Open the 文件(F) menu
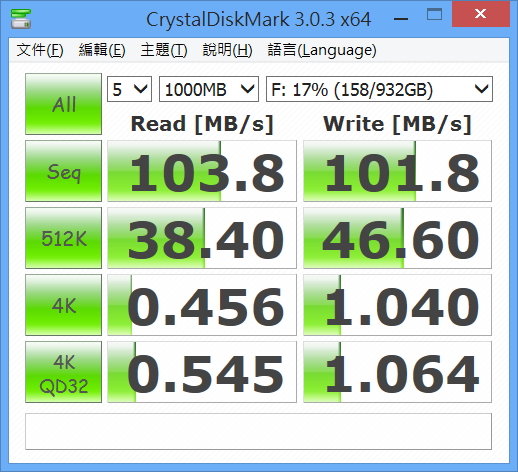Image resolution: width=518 pixels, height=472 pixels. pyautogui.click(x=40, y=50)
